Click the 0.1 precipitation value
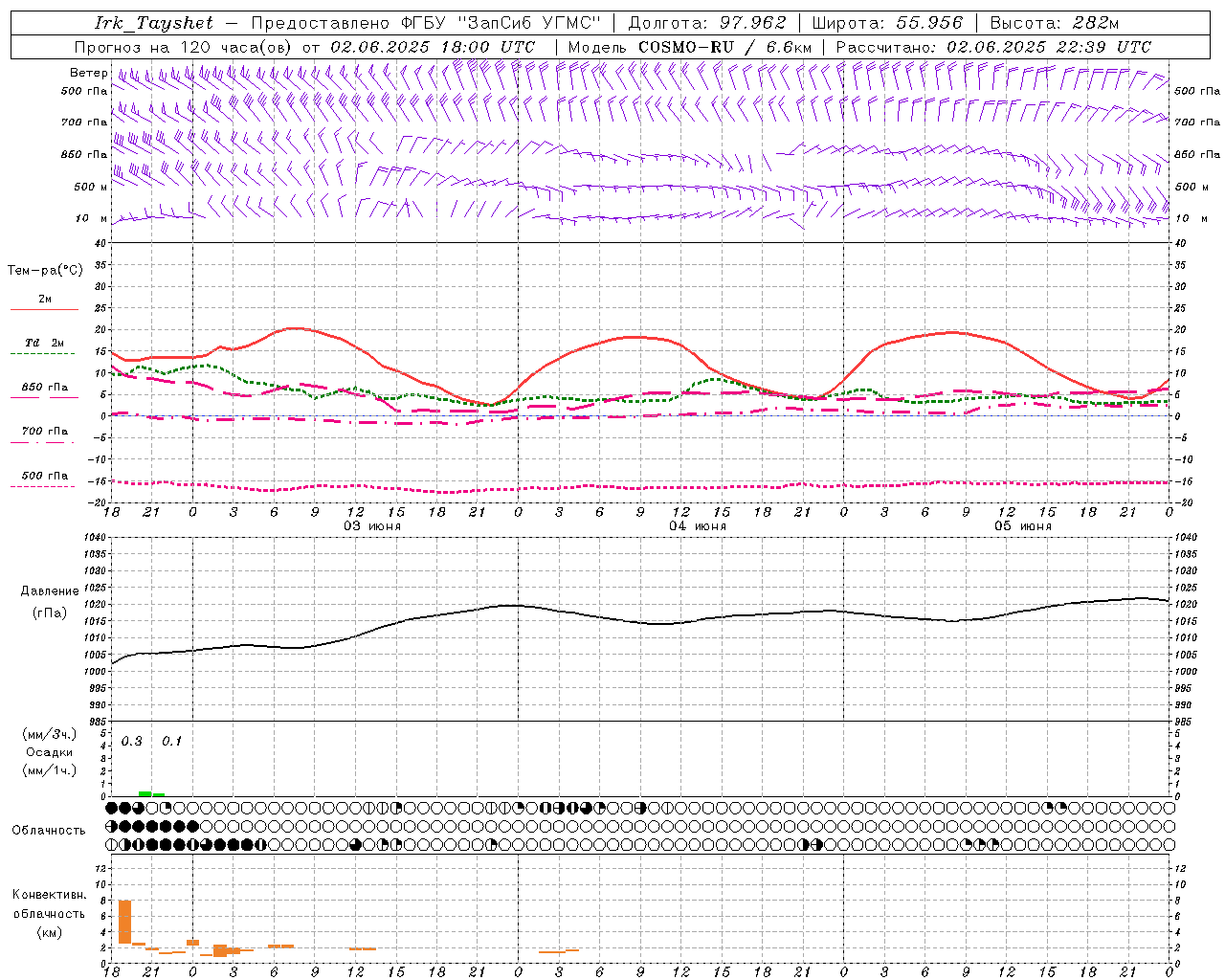This screenshot has width=1225, height=980. (172, 742)
